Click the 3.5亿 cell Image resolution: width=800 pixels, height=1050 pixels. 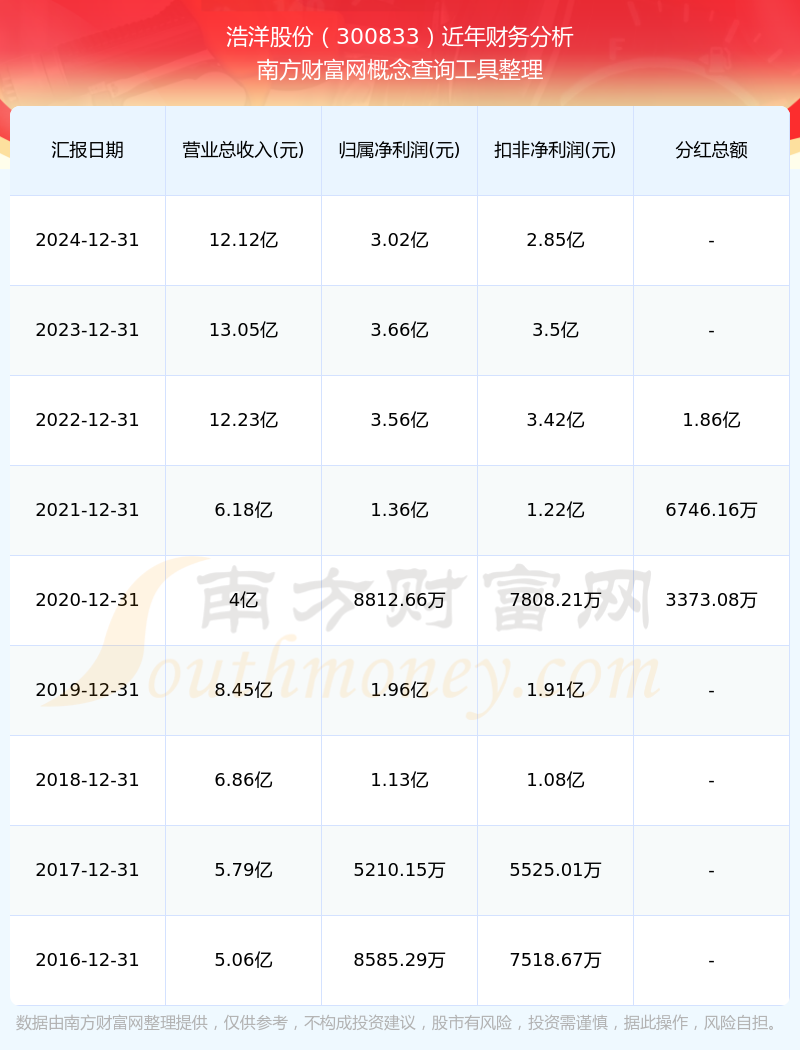point(556,330)
